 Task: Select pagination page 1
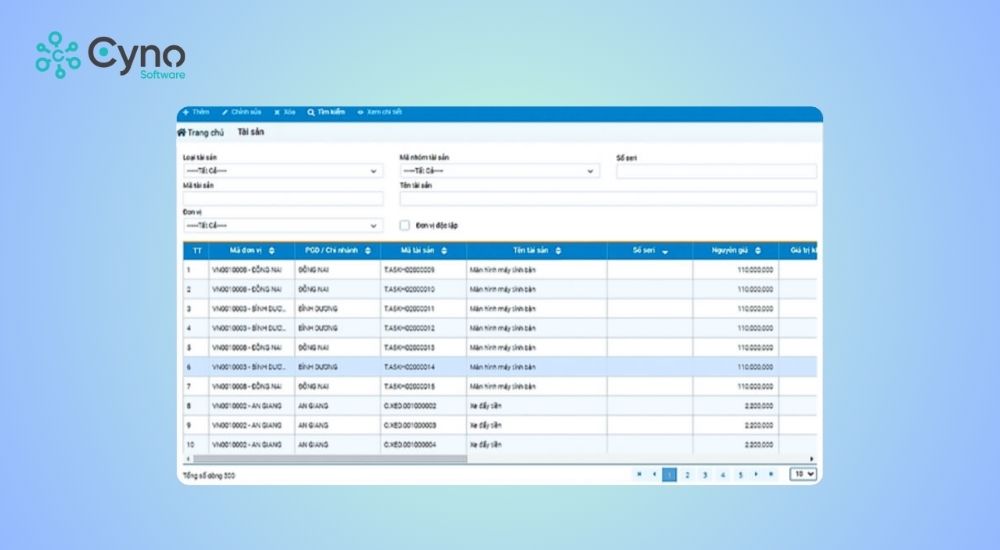[x=669, y=475]
